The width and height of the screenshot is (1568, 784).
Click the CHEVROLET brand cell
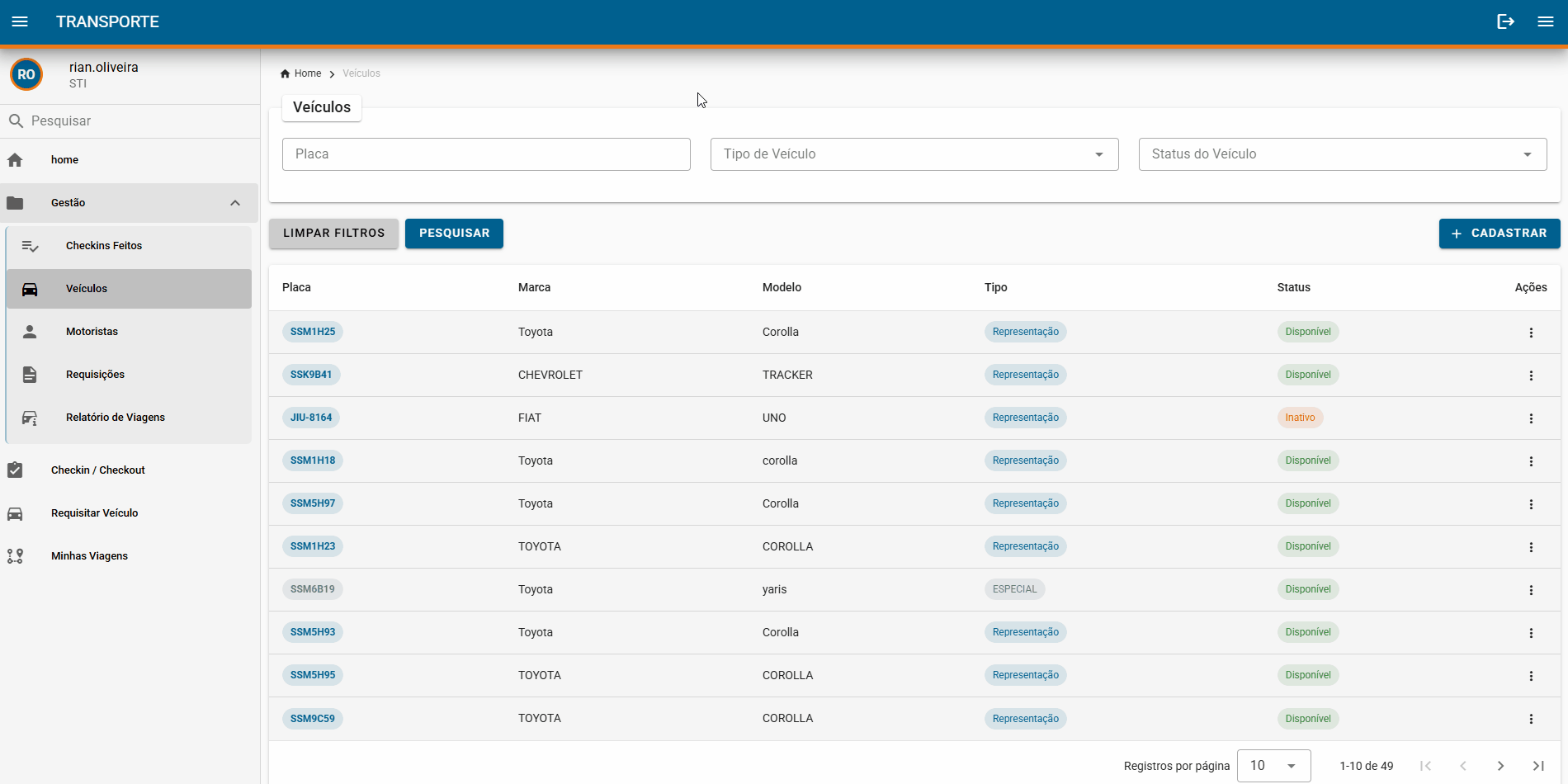(550, 375)
